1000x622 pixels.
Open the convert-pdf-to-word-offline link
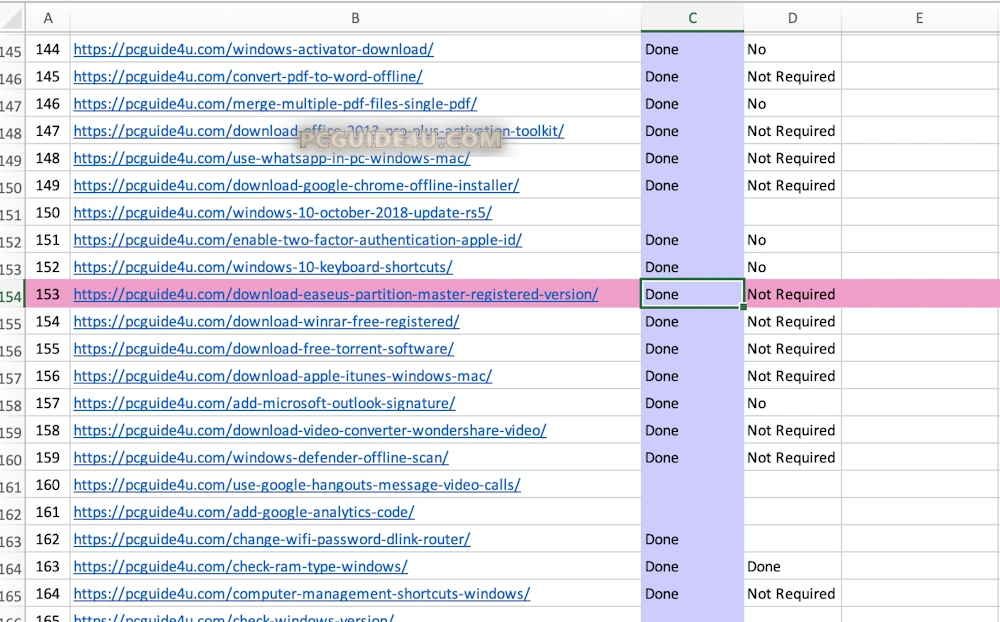coord(248,76)
